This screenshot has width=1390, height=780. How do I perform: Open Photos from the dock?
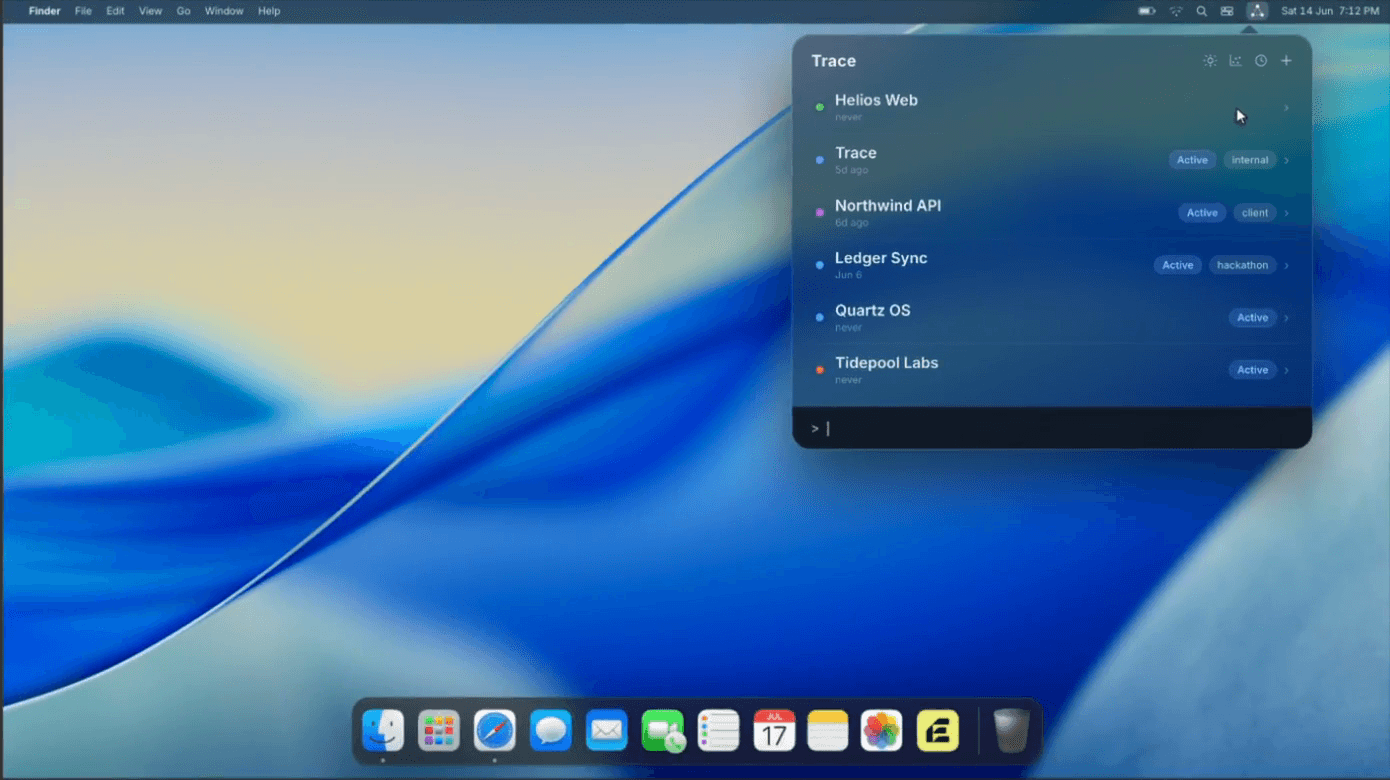882,731
